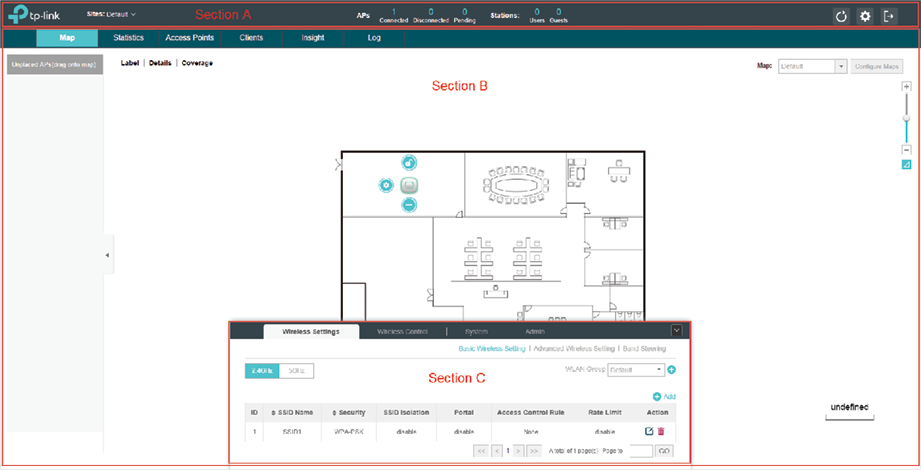Click the map zoom slider handle
This screenshot has height=470, width=921.
pyautogui.click(x=906, y=118)
